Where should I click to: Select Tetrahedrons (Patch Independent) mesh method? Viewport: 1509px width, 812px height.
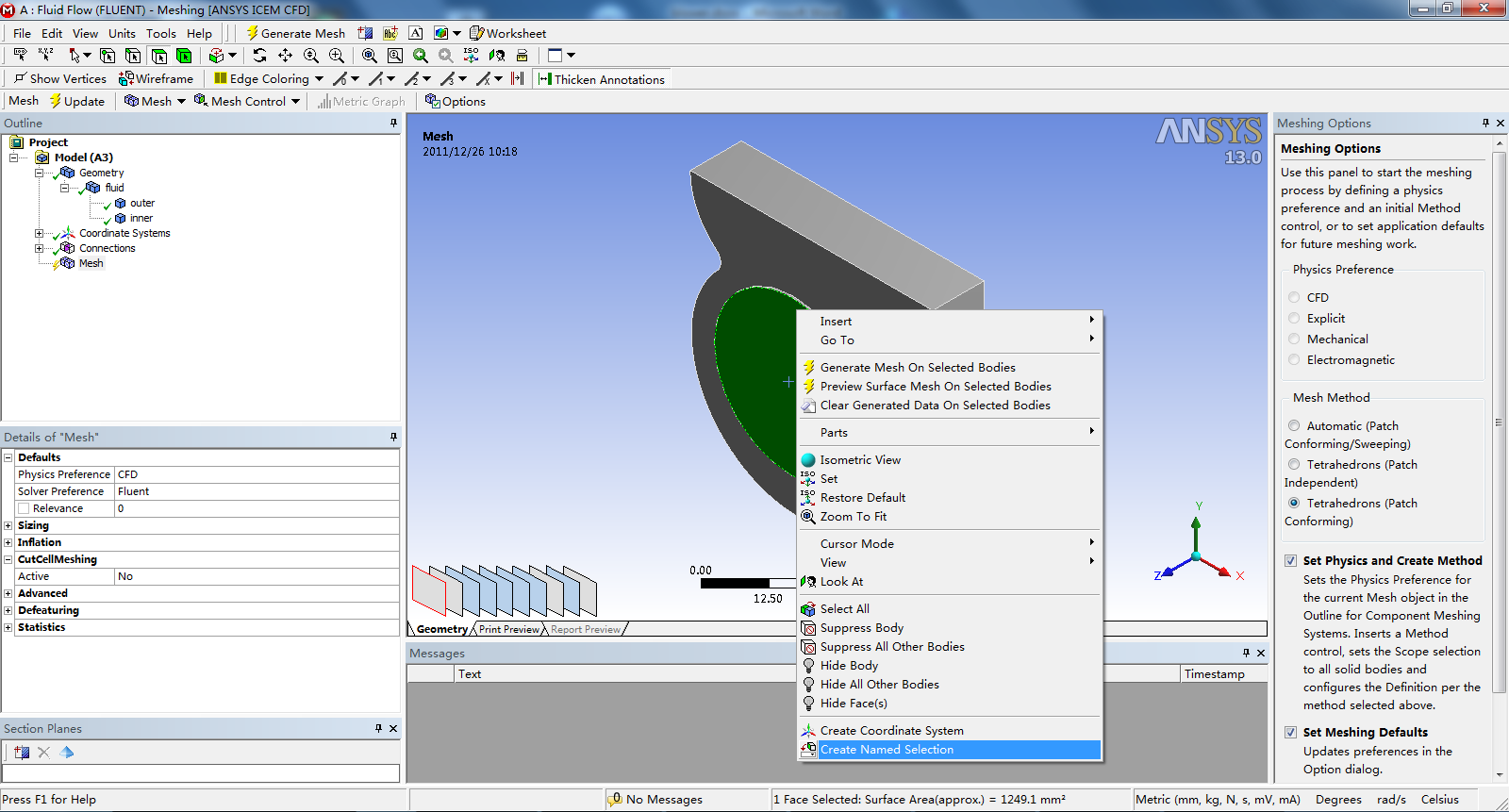coord(1294,464)
